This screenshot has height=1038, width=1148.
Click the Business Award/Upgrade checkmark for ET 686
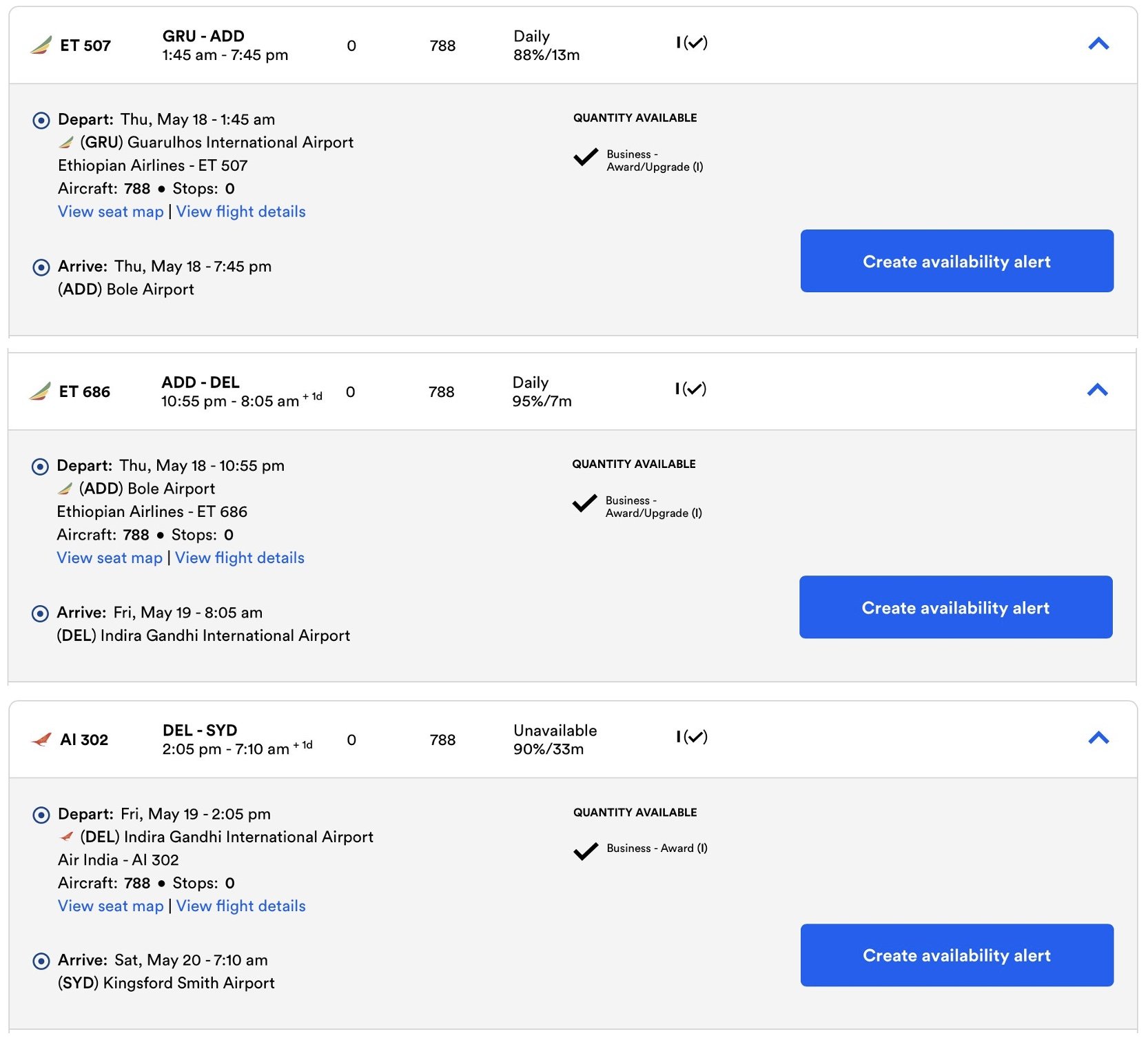coord(584,503)
